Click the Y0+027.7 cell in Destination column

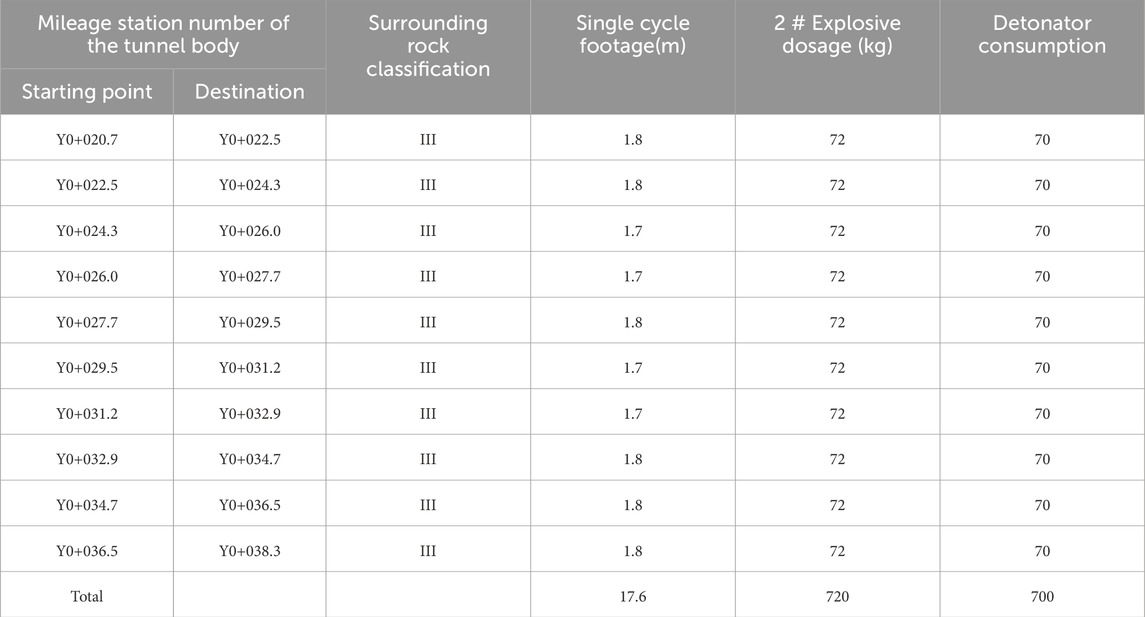[x=250, y=276]
